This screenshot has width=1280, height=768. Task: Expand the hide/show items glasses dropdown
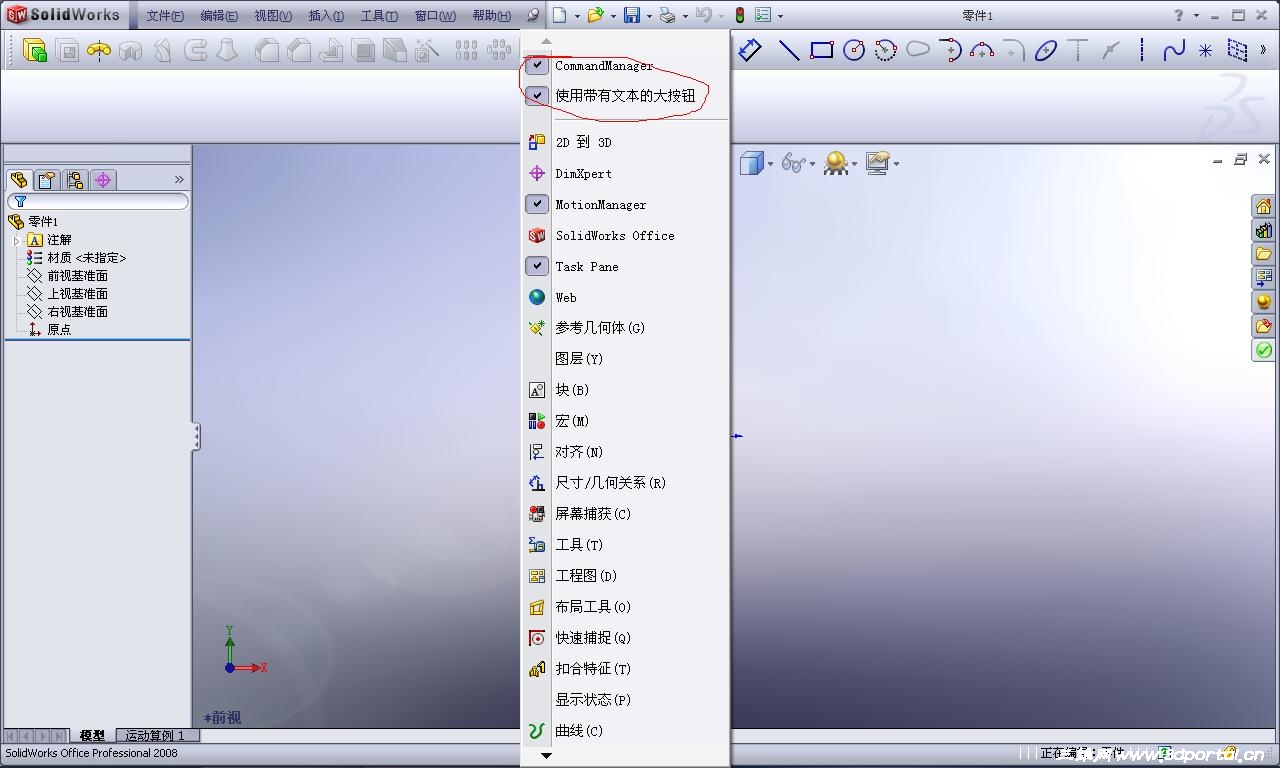point(812,164)
